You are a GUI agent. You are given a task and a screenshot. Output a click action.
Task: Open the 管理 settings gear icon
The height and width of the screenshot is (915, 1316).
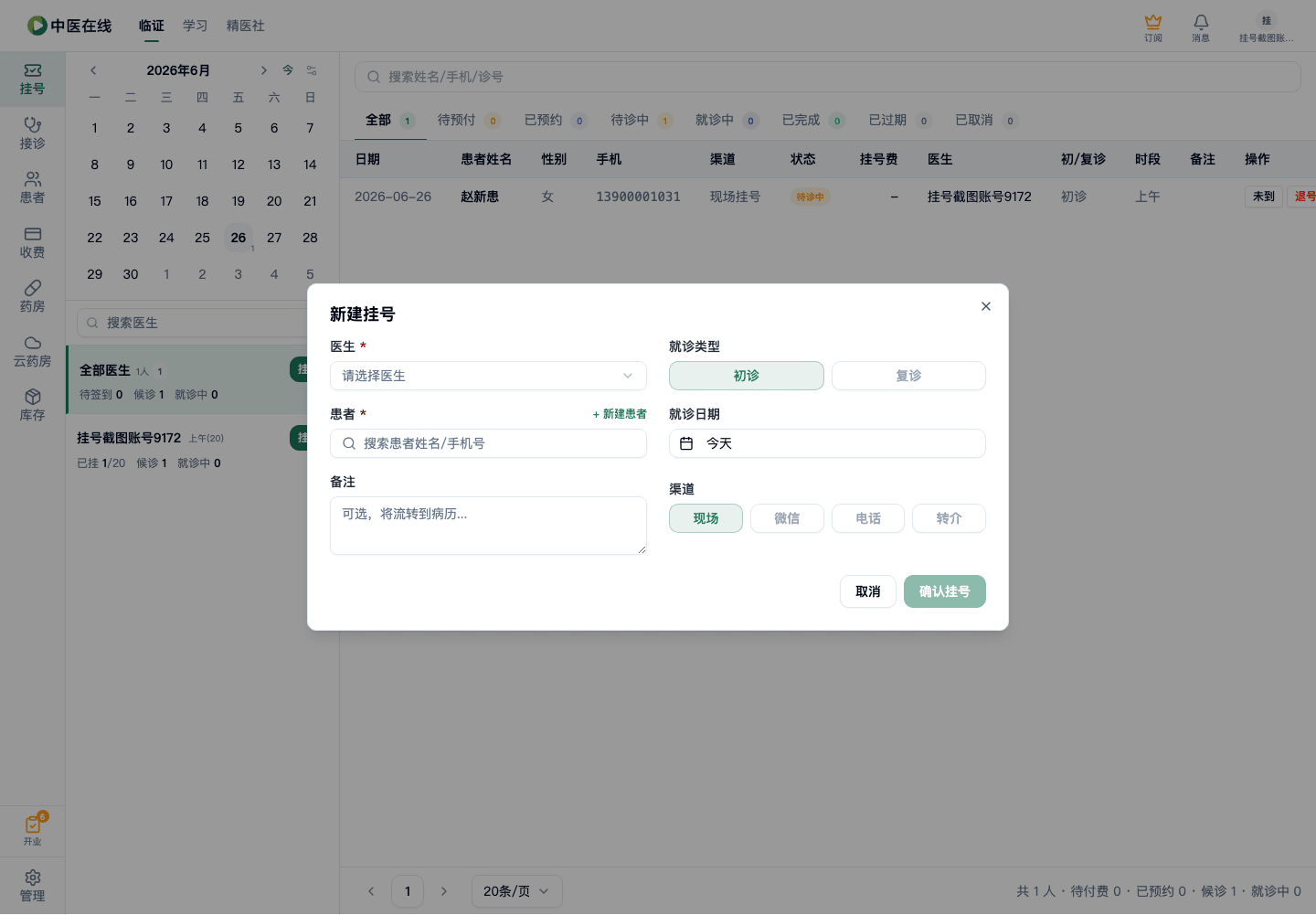(x=32, y=886)
